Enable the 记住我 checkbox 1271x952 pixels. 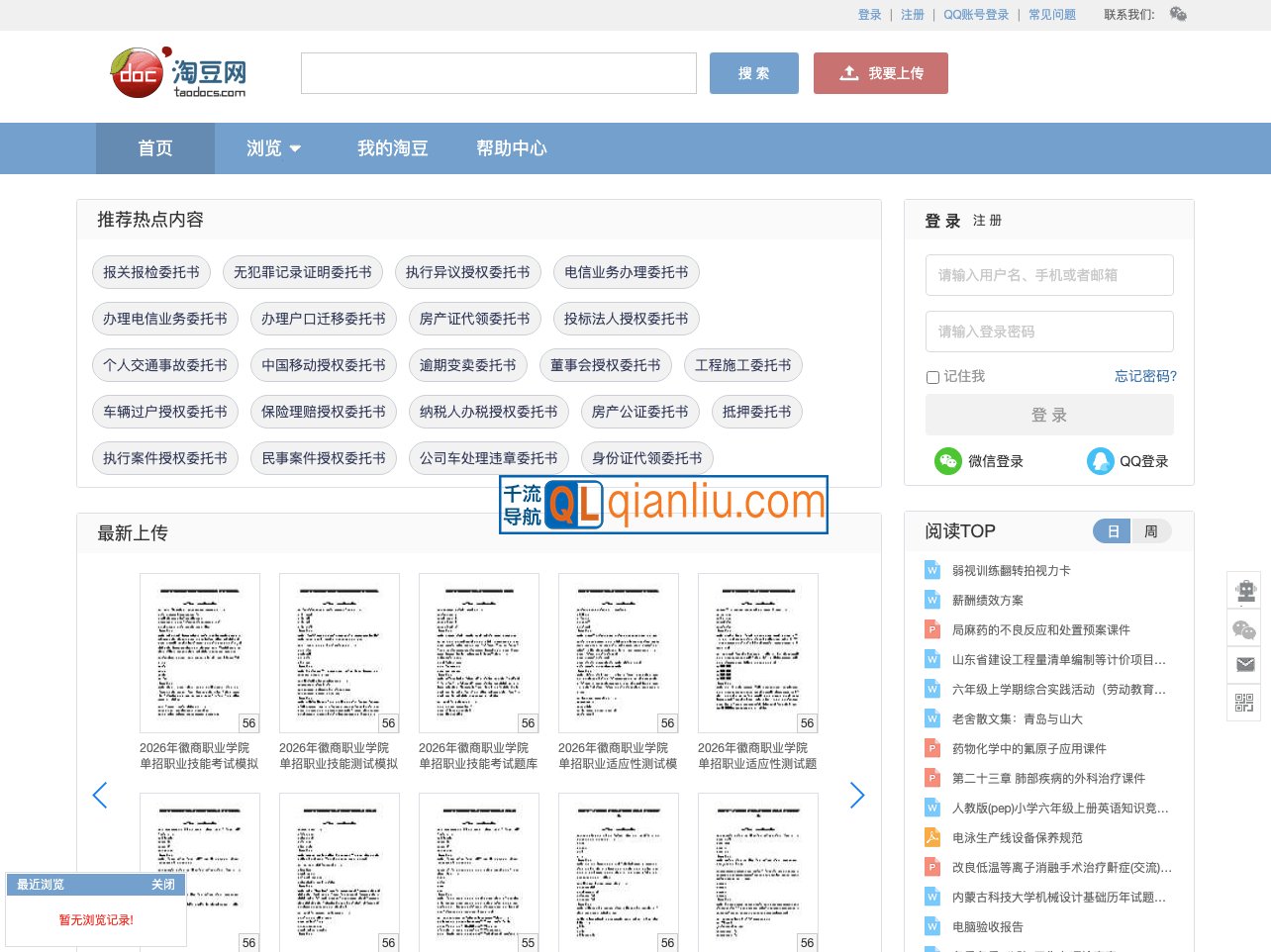(x=932, y=377)
